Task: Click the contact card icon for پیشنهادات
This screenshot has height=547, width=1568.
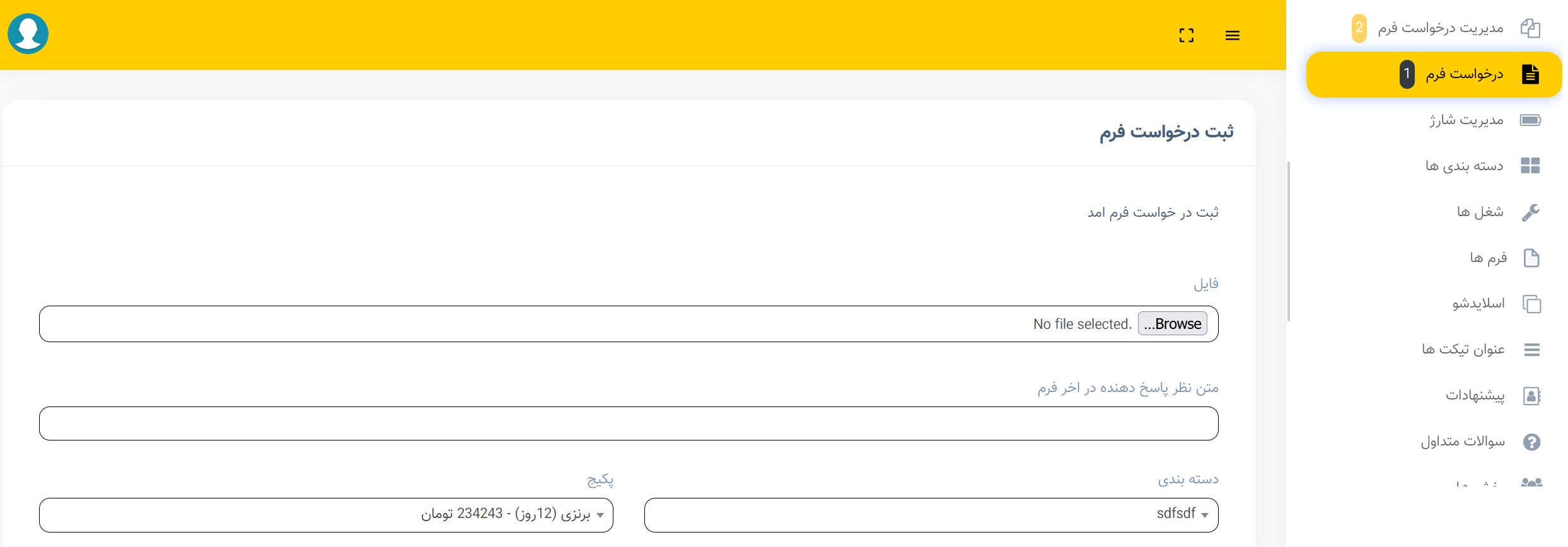Action: pos(1531,396)
